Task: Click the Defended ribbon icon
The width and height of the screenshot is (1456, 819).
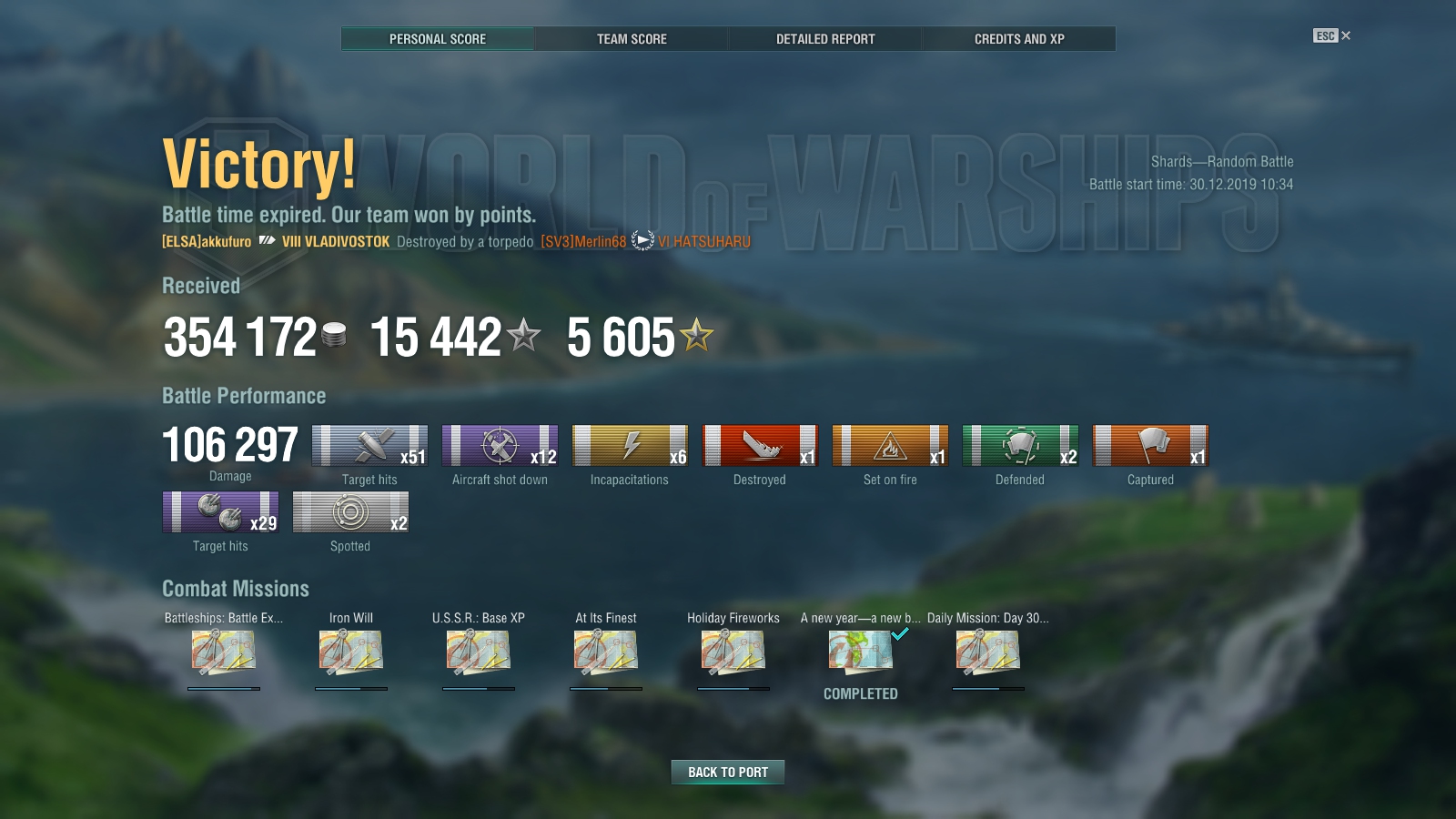Action: pyautogui.click(x=1020, y=446)
